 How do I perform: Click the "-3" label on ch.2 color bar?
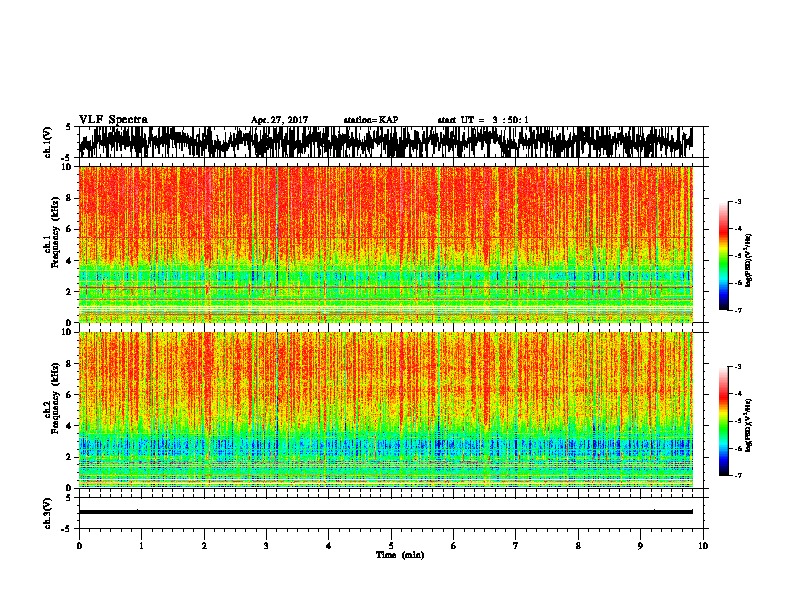pyautogui.click(x=737, y=367)
